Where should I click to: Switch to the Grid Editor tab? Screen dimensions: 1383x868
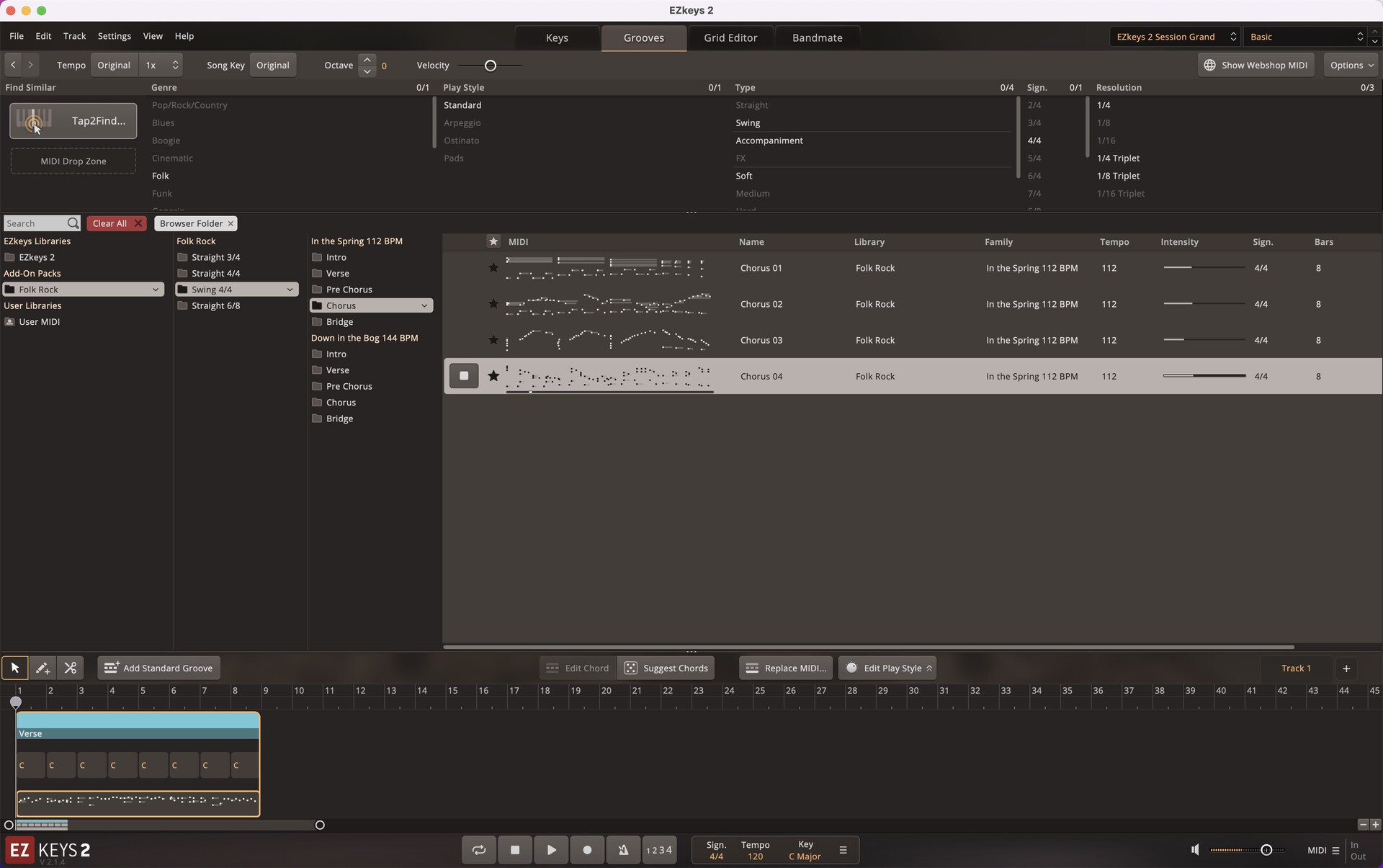[730, 37]
